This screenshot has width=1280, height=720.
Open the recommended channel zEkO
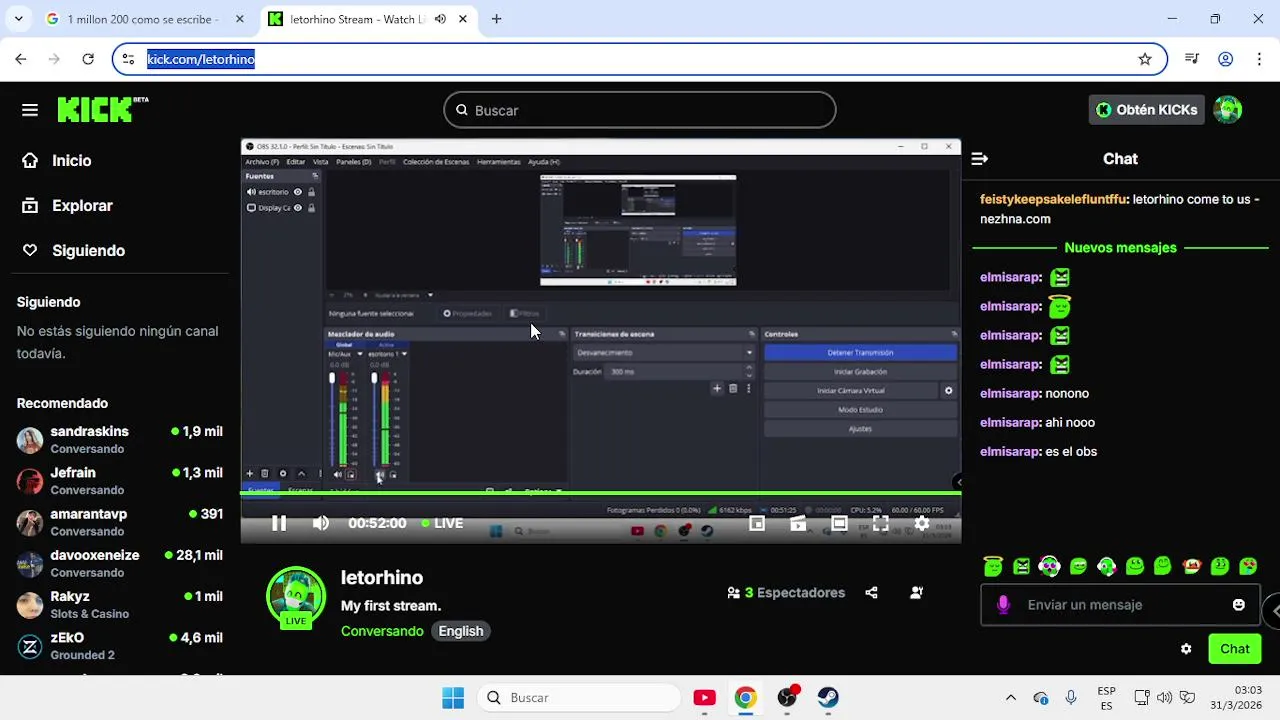[x=120, y=646]
